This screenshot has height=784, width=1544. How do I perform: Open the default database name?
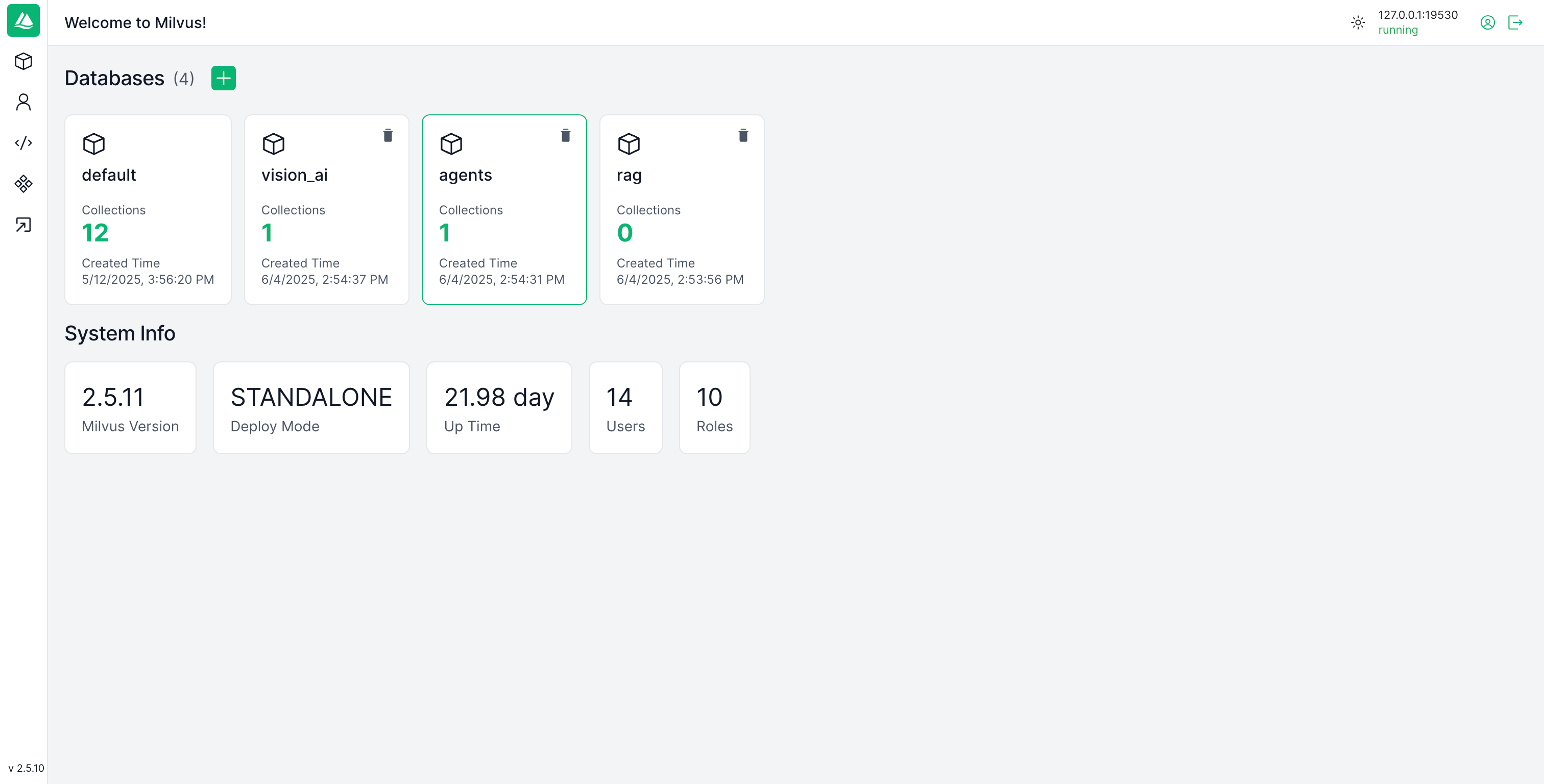(x=109, y=175)
